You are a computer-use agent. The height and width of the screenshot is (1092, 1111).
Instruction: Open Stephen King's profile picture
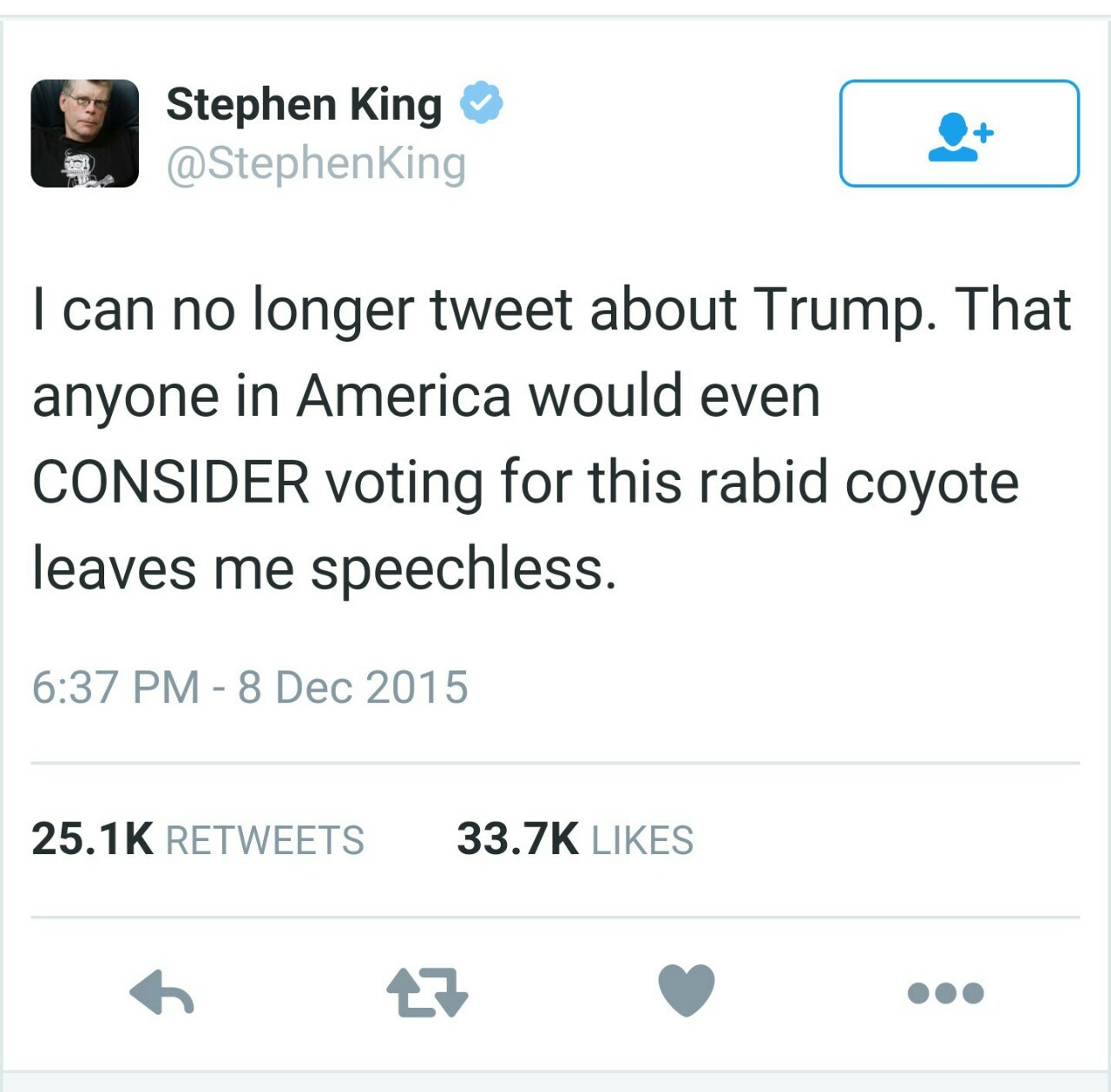coord(85,134)
